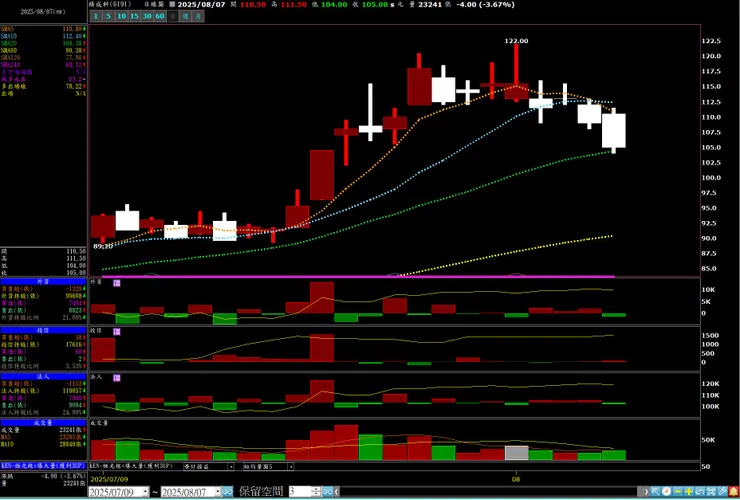The height and width of the screenshot is (500, 740).
Task: Click the SMA20 legend row
Action: coord(43,43)
